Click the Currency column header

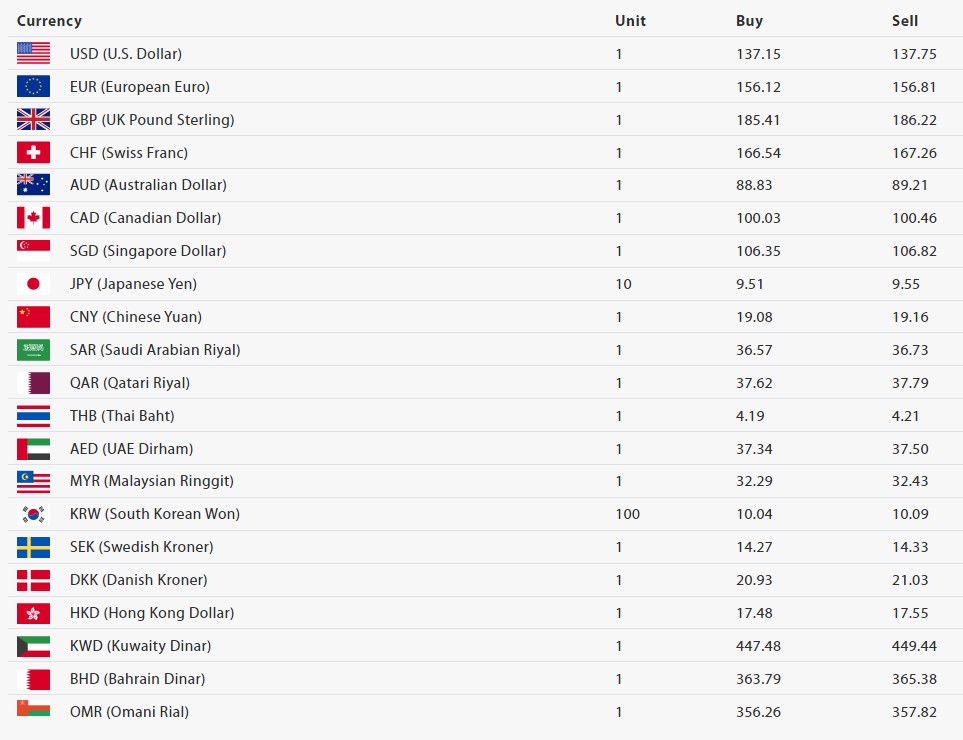(x=49, y=21)
